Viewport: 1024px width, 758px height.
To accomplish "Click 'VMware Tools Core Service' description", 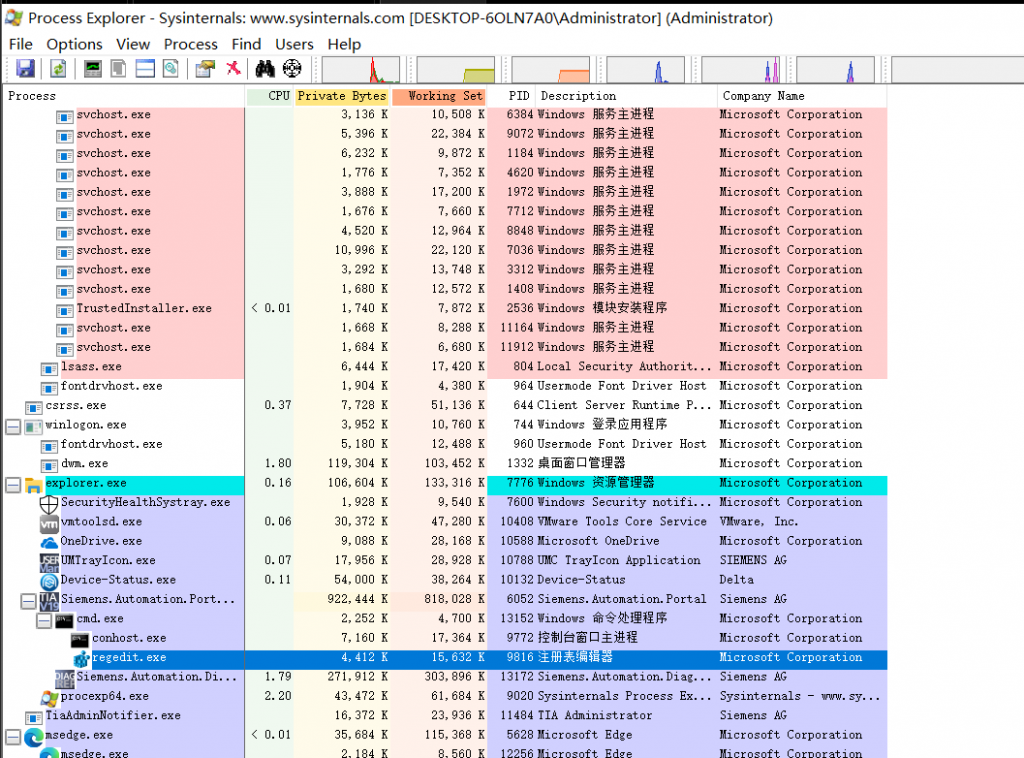I will pyautogui.click(x=622, y=522).
